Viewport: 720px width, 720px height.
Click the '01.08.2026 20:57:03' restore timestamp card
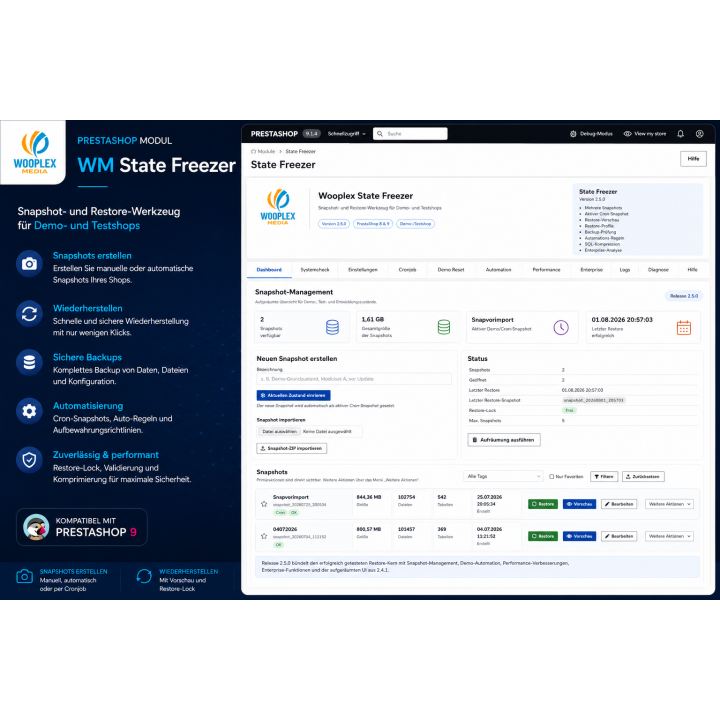(643, 327)
